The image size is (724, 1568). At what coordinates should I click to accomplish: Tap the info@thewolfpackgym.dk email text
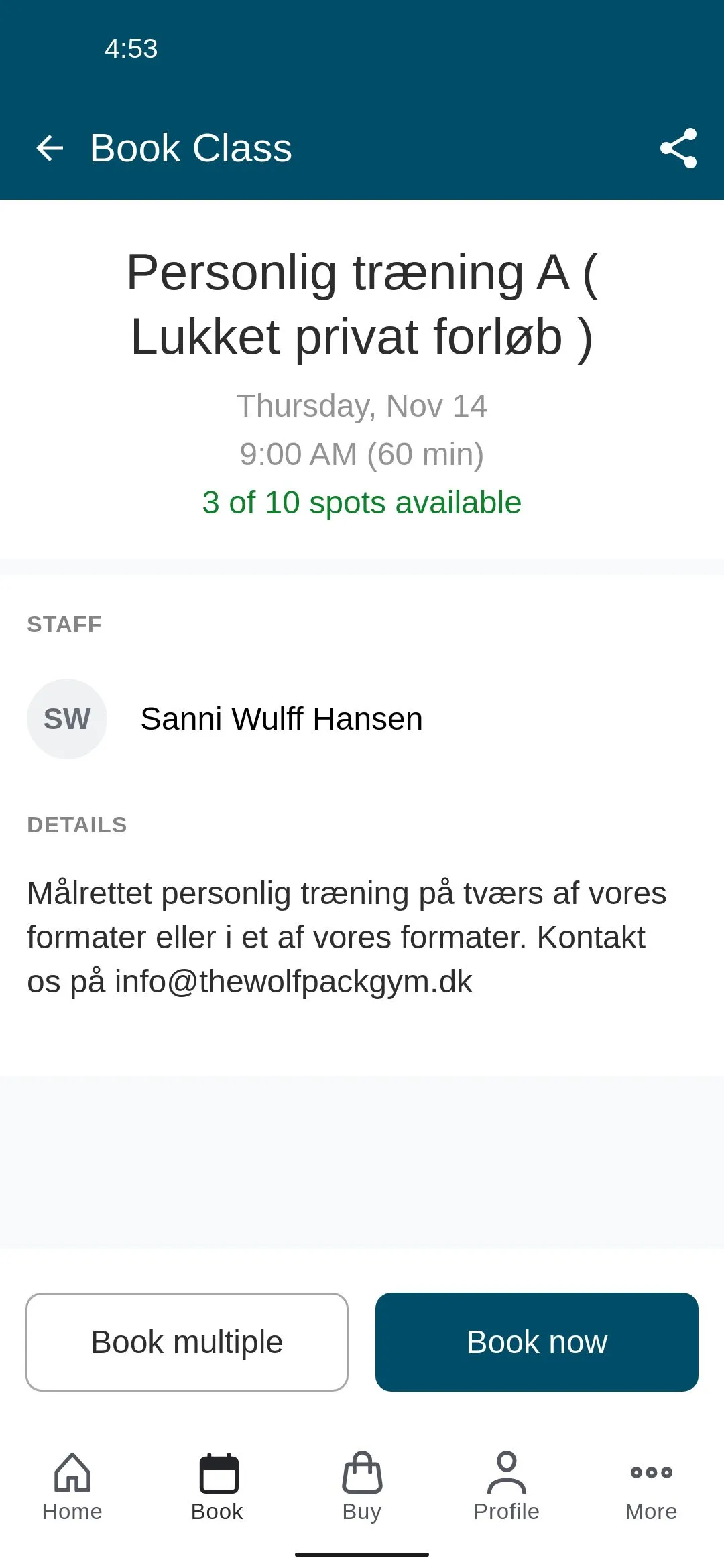pos(294,982)
